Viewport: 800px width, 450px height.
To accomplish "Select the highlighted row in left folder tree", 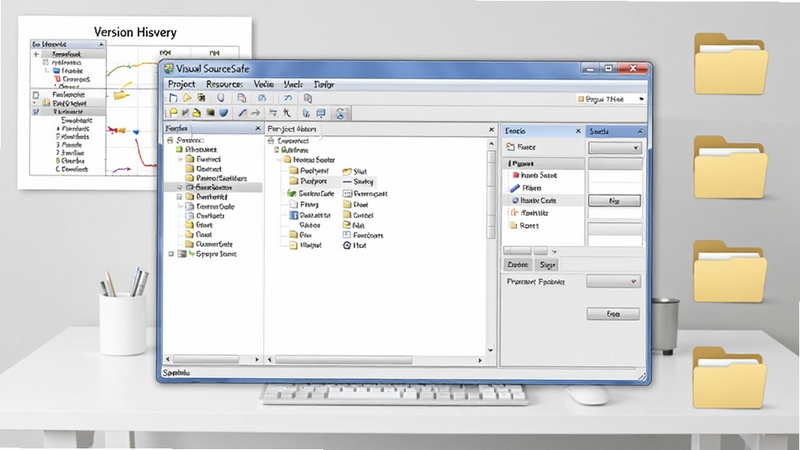I will (x=213, y=187).
